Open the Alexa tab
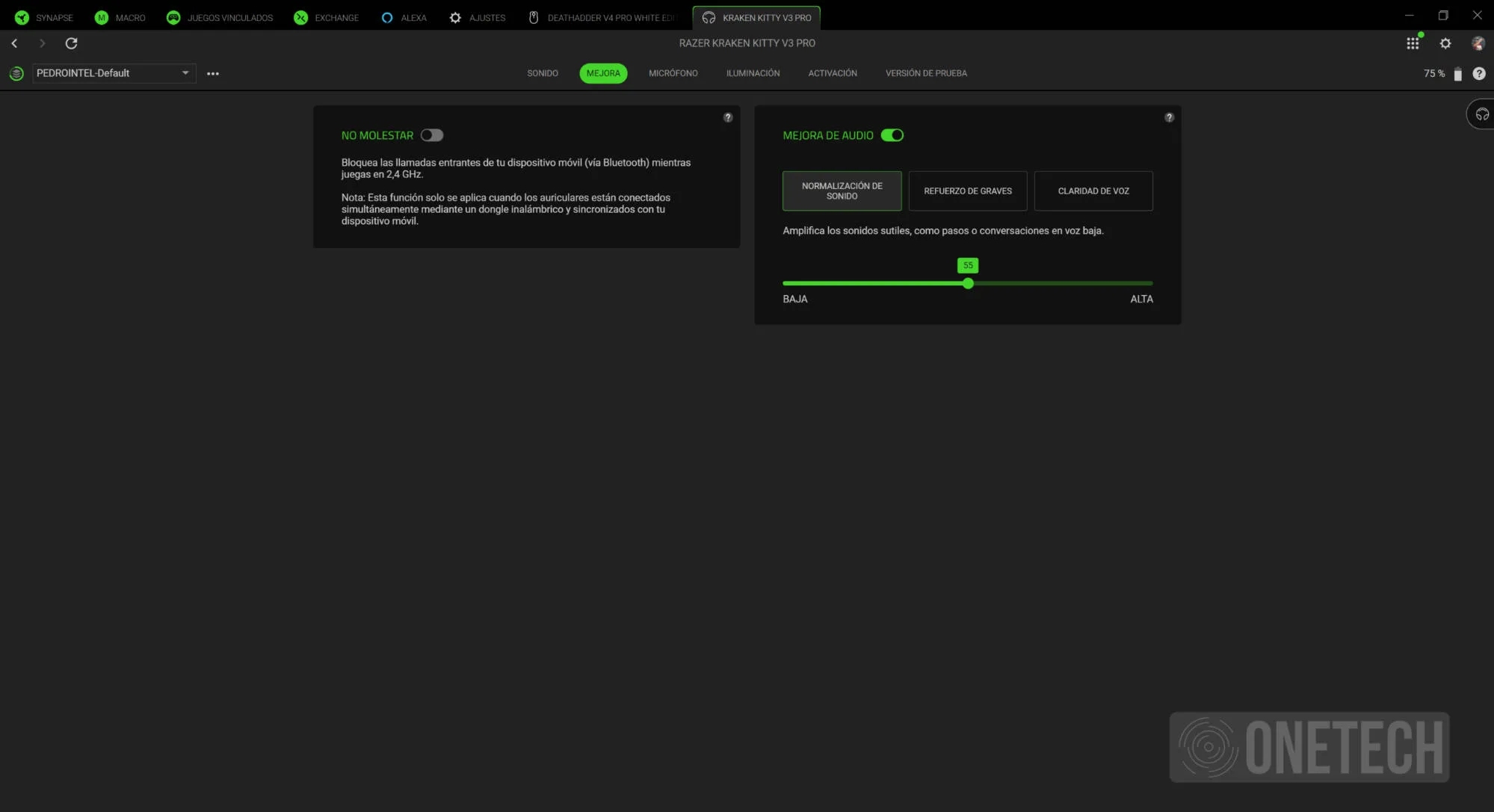1494x812 pixels. click(x=404, y=17)
